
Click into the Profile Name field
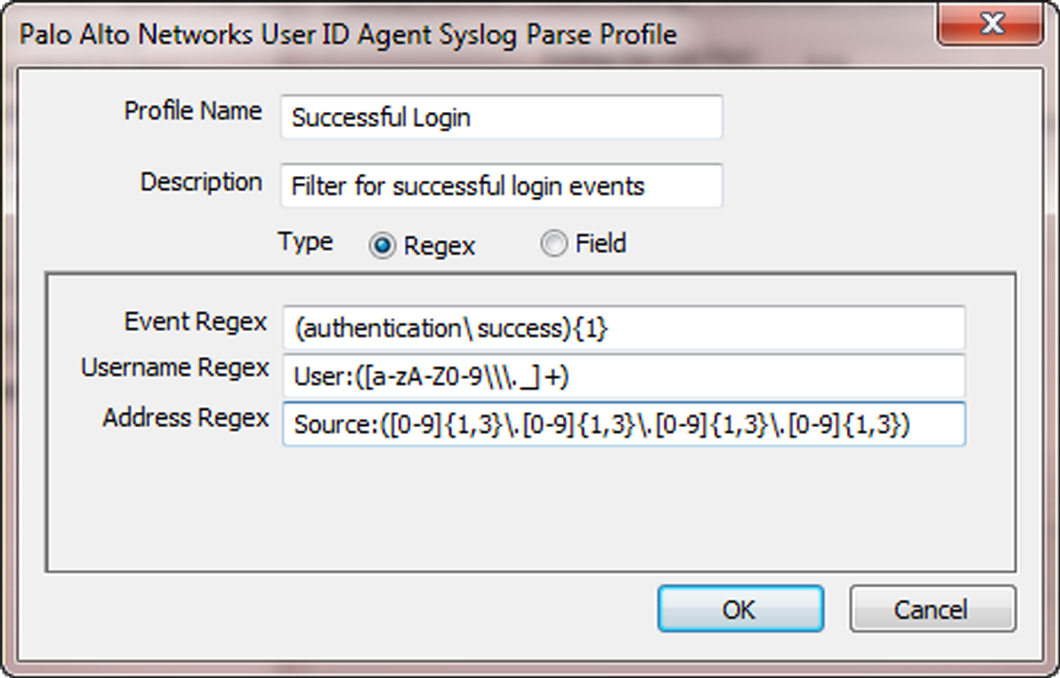[501, 117]
